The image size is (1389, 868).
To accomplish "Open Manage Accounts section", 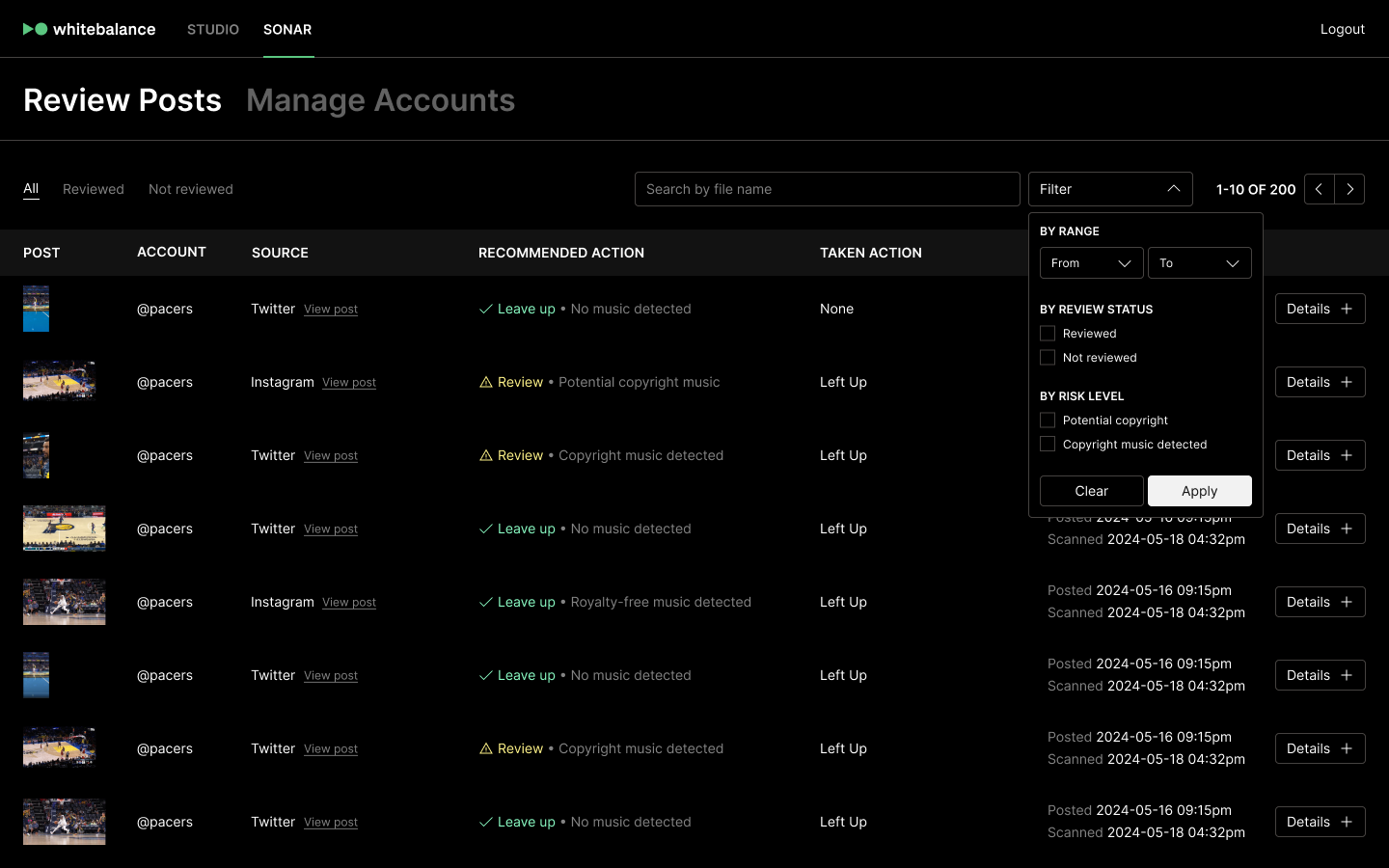I will [380, 100].
